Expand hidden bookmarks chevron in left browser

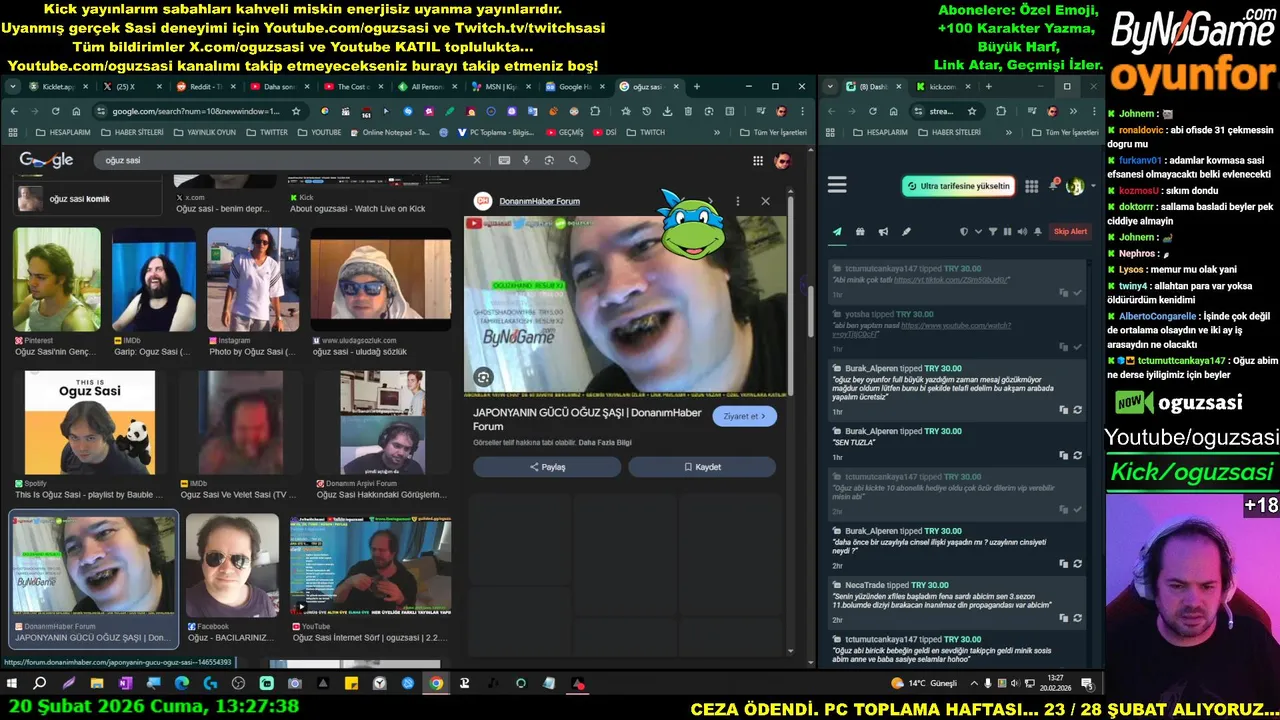tap(716, 132)
